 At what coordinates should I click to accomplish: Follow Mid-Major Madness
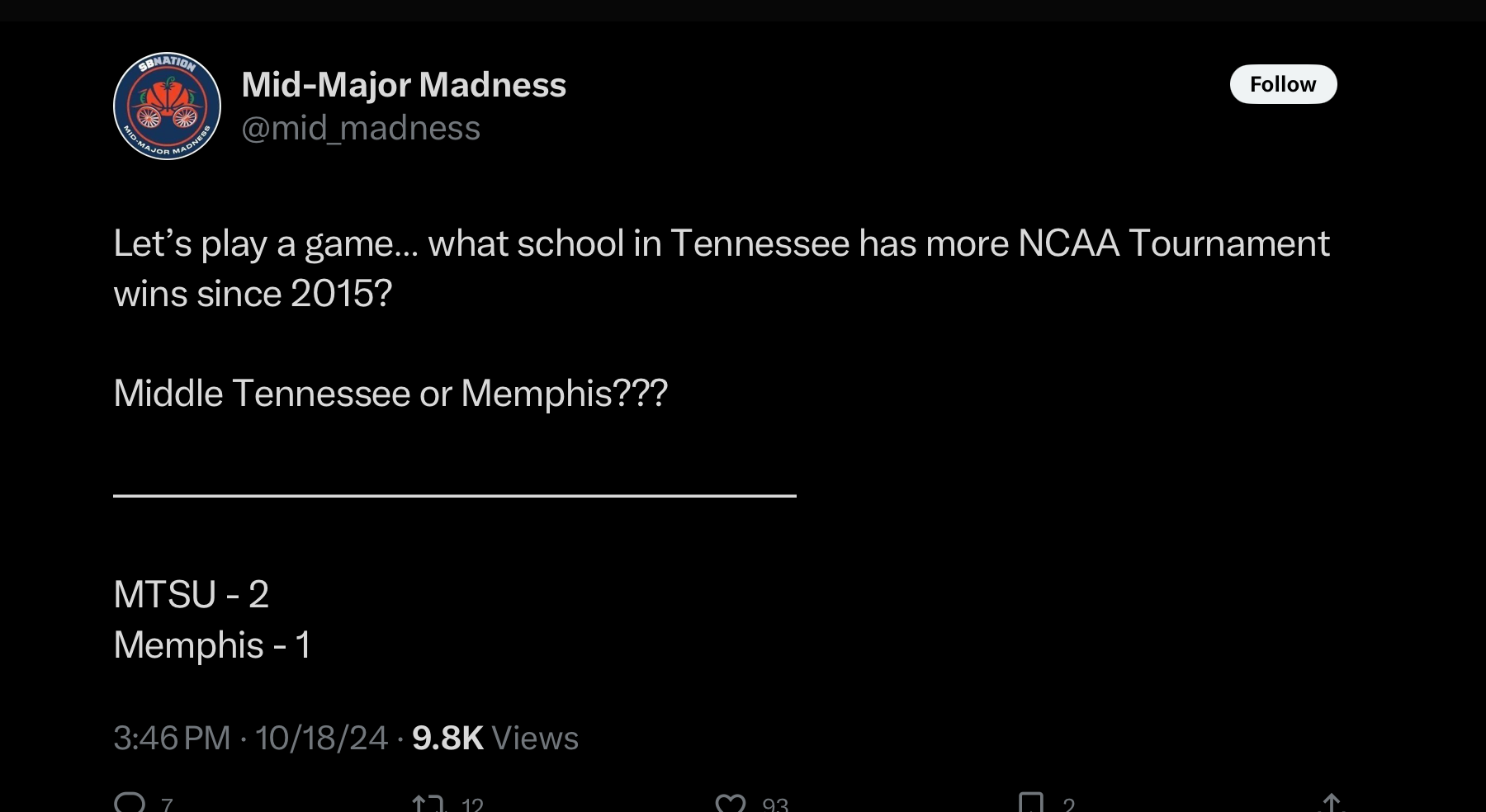point(1283,84)
